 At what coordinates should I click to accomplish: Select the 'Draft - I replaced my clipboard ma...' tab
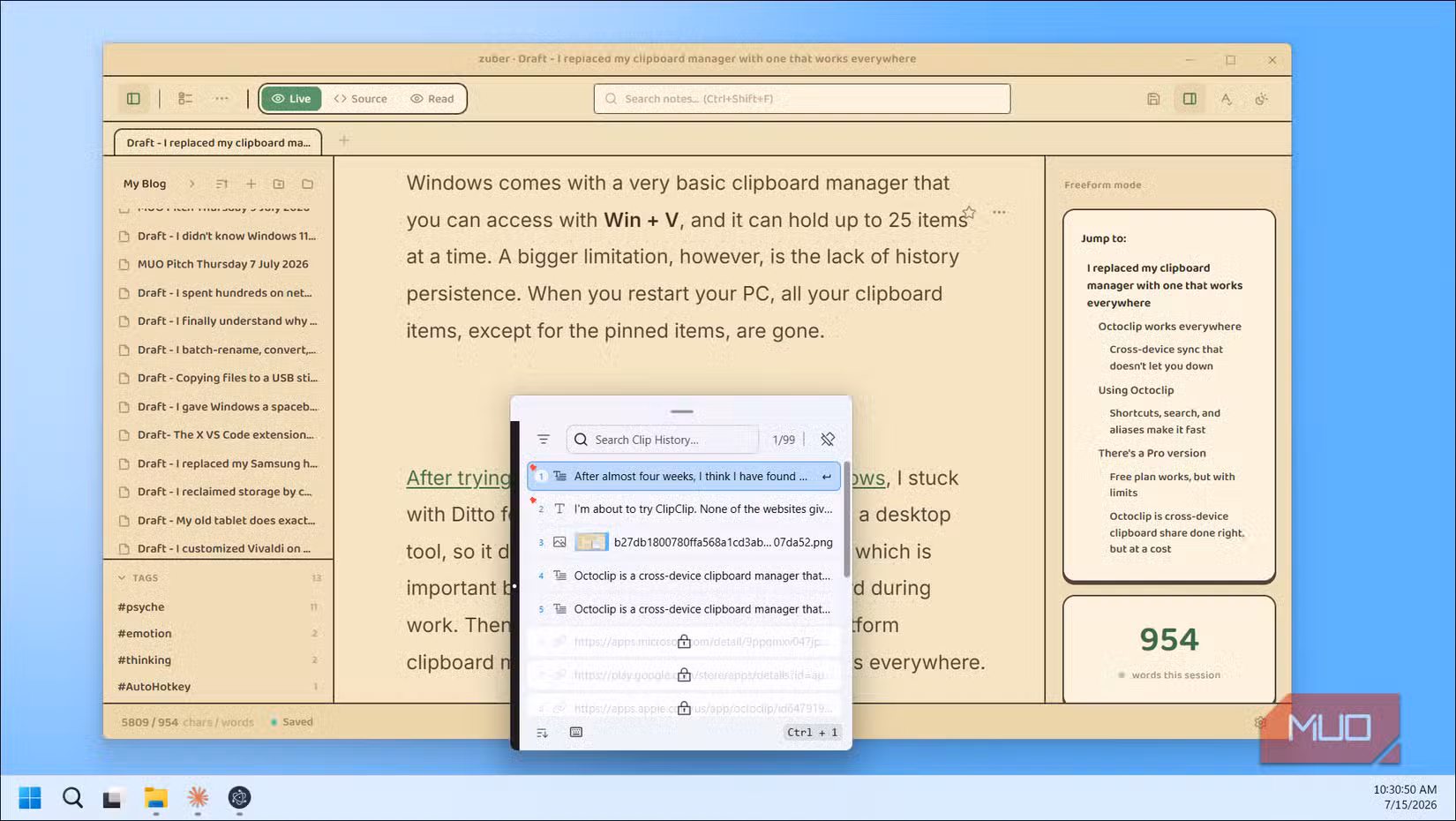[218, 142]
